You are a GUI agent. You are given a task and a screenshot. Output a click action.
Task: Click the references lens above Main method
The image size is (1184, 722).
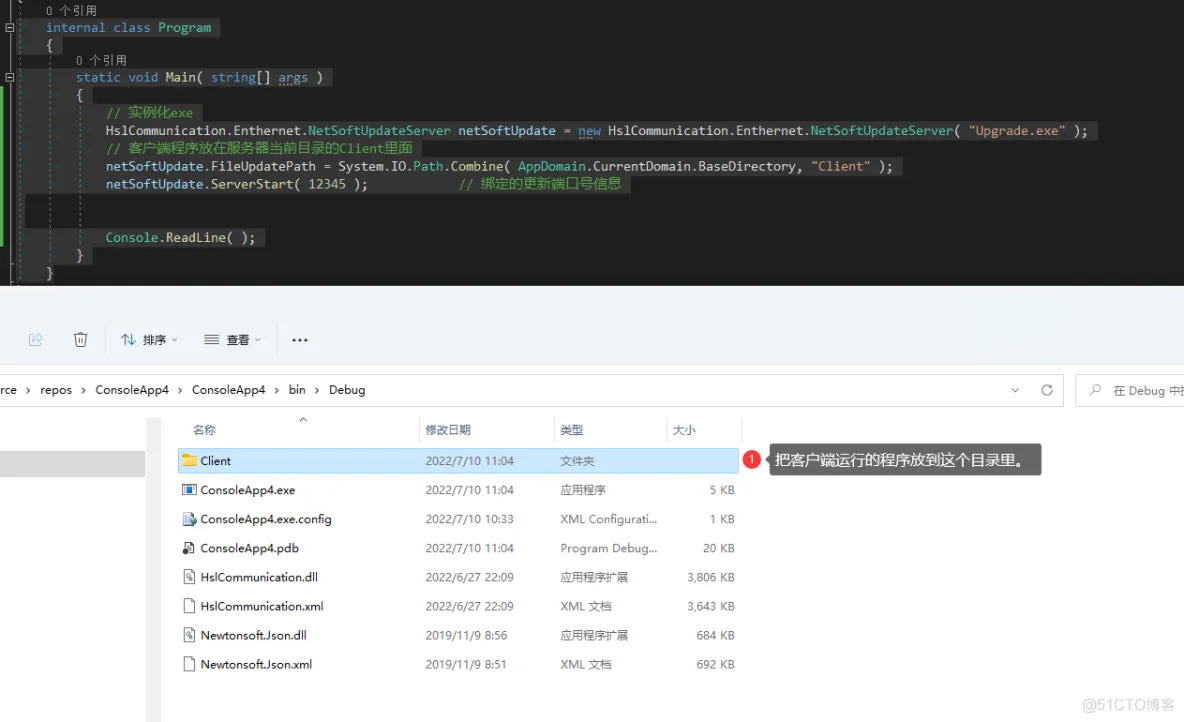[x=101, y=60]
